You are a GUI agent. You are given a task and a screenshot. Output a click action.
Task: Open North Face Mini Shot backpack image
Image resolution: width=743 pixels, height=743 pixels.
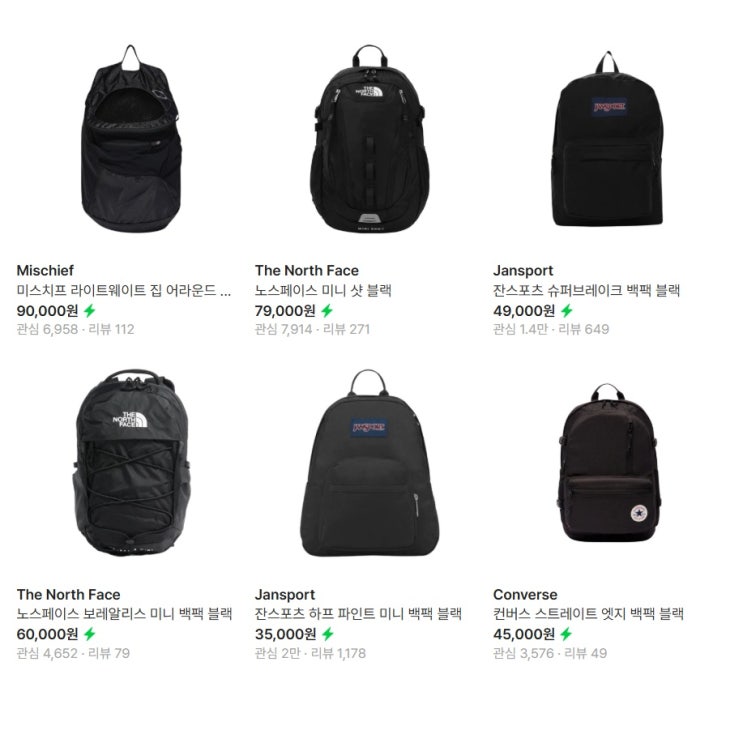[x=370, y=138]
